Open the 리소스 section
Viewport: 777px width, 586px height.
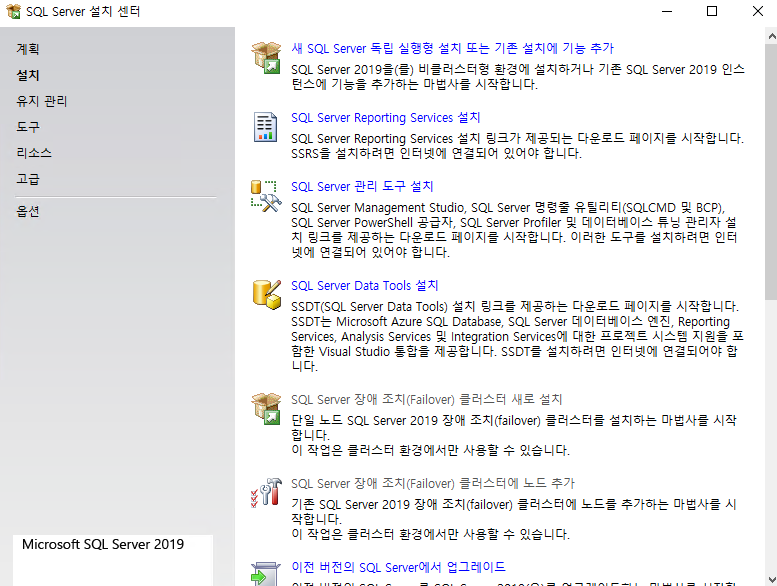tap(34, 153)
